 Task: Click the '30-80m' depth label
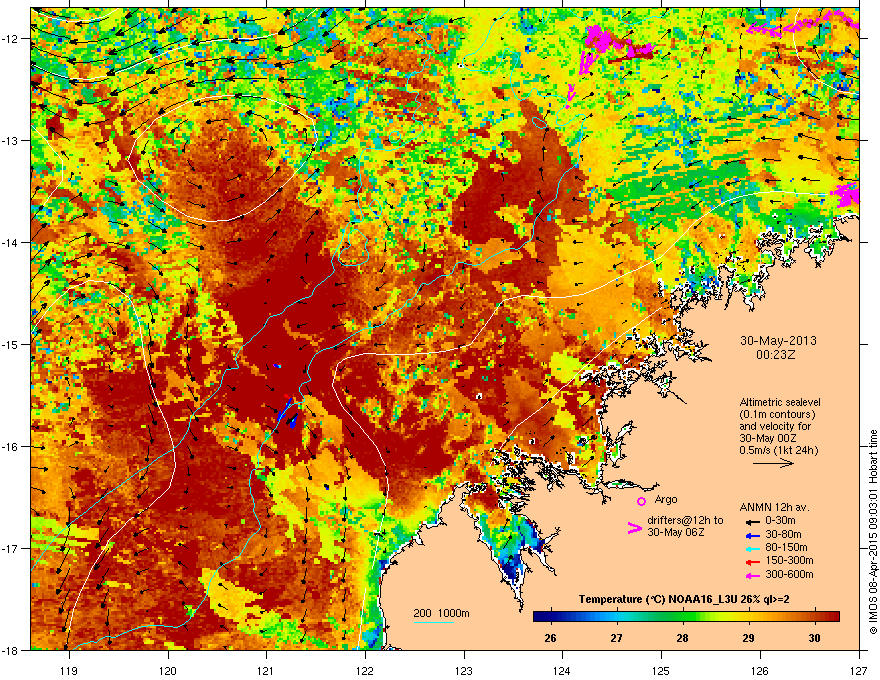coord(783,535)
